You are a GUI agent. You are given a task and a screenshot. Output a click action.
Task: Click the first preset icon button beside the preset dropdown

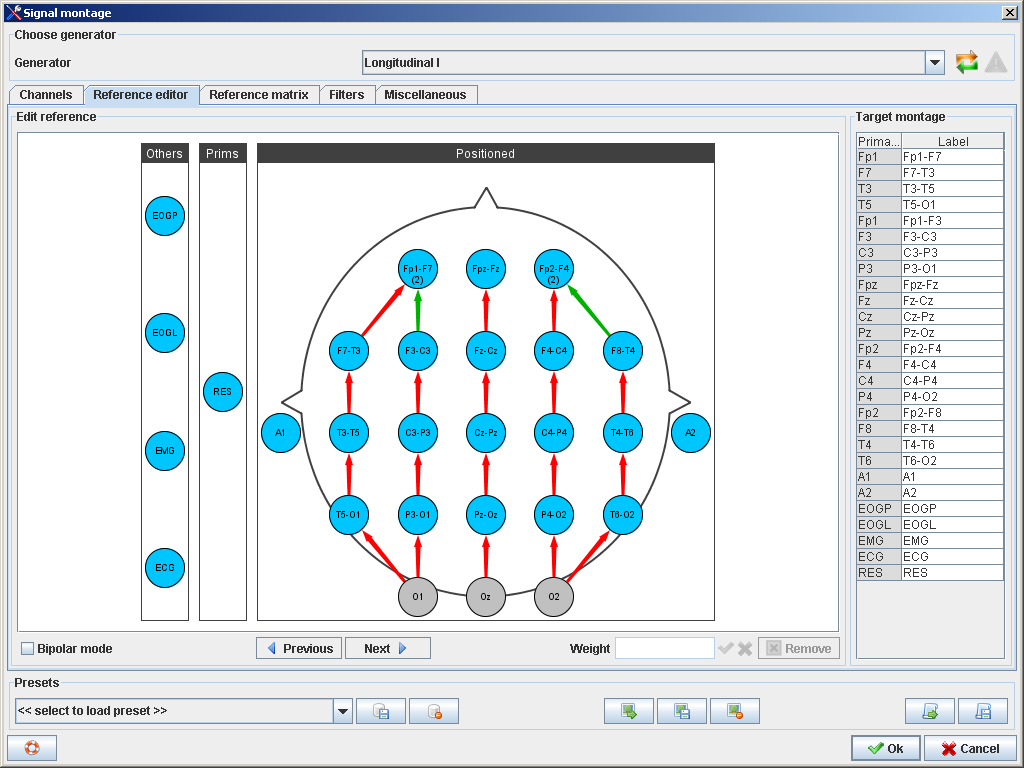[x=381, y=711]
